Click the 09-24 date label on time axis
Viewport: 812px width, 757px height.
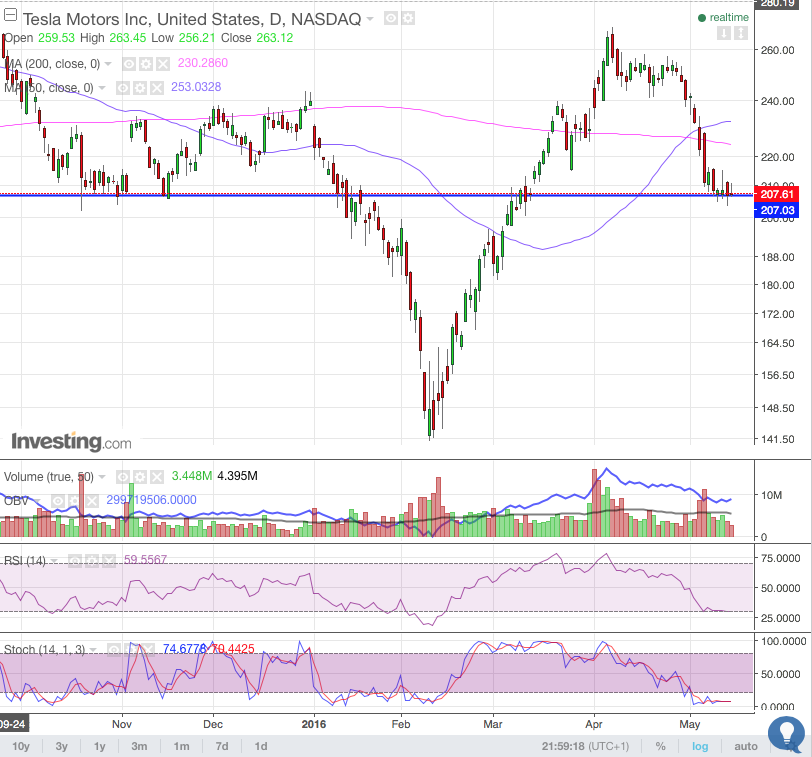[13, 724]
